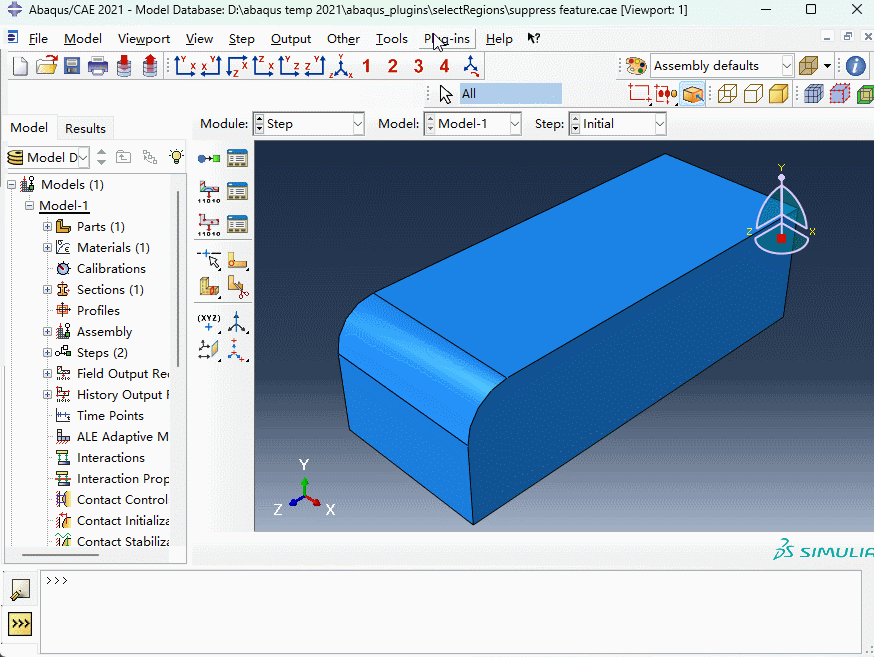Save the model database
This screenshot has height=657, width=874.
[71, 64]
